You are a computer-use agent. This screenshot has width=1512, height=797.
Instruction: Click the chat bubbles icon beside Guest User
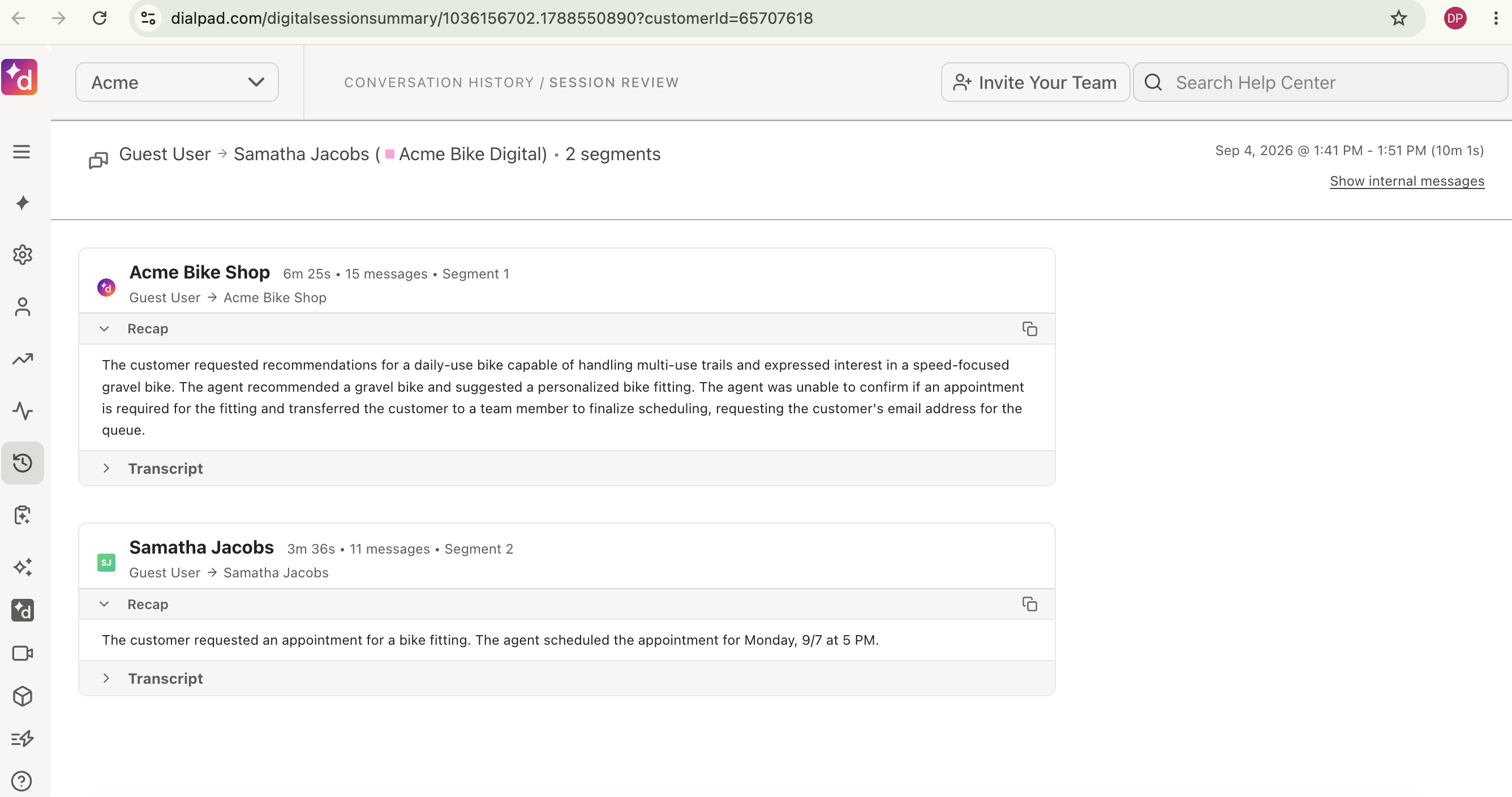(98, 160)
